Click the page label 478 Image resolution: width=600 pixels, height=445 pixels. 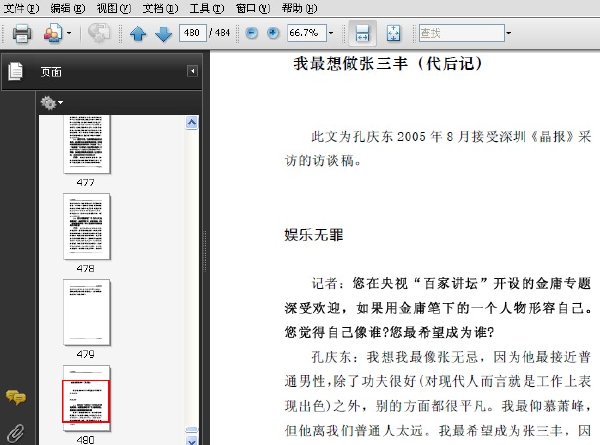click(85, 269)
